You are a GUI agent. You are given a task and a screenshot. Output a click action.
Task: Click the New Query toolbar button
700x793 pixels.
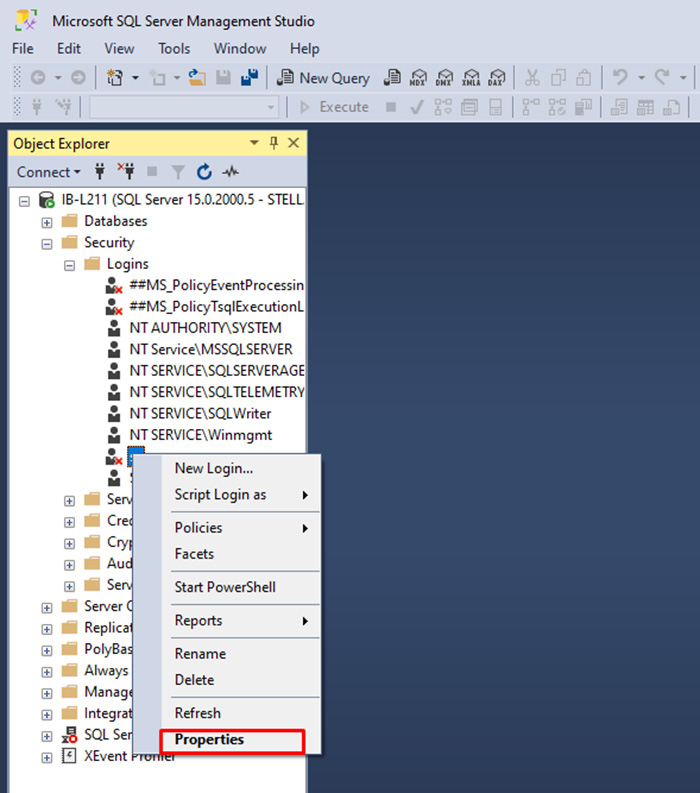[x=323, y=78]
